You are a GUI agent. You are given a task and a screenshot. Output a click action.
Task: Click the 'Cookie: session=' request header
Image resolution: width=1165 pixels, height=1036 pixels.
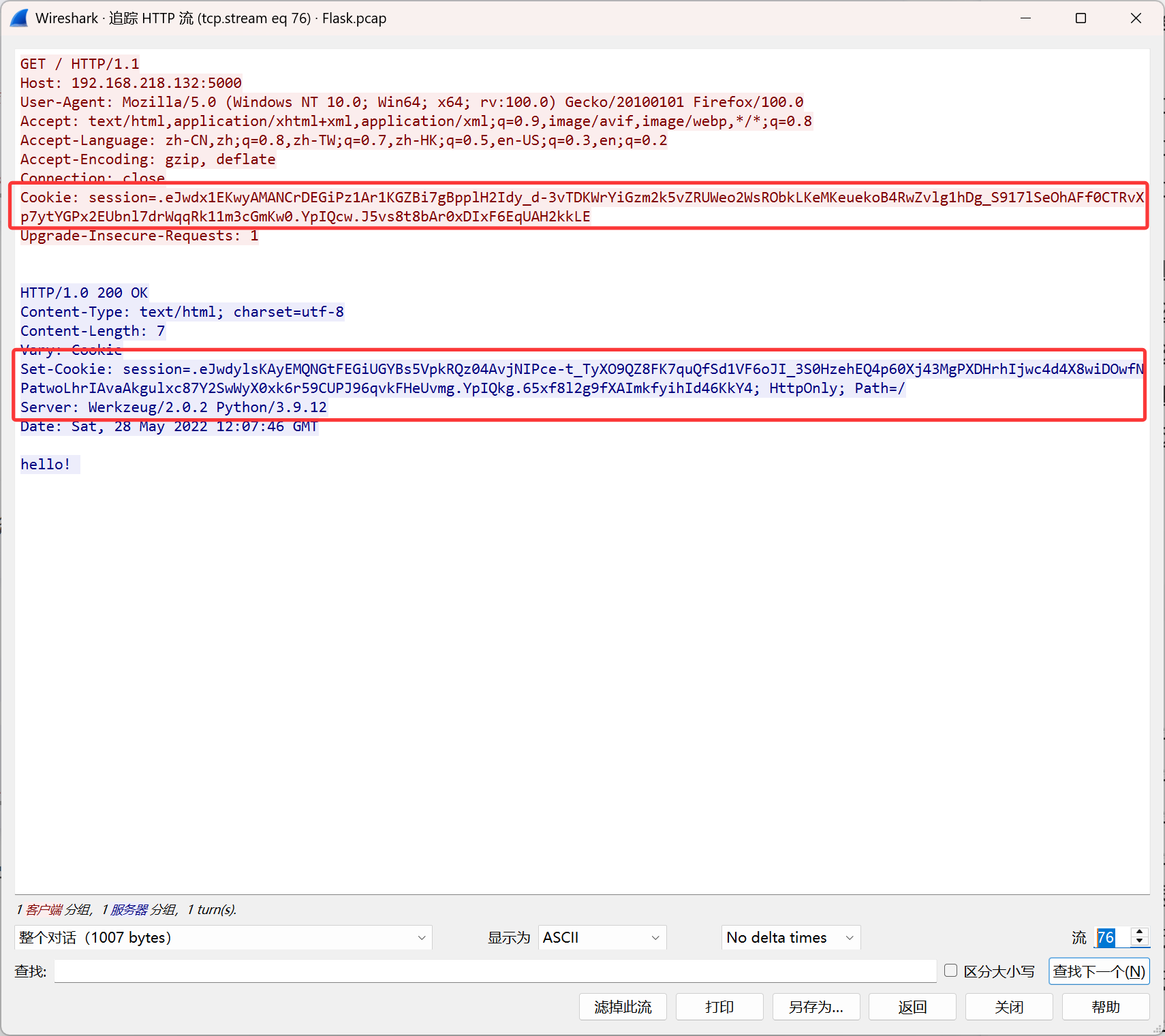582,207
